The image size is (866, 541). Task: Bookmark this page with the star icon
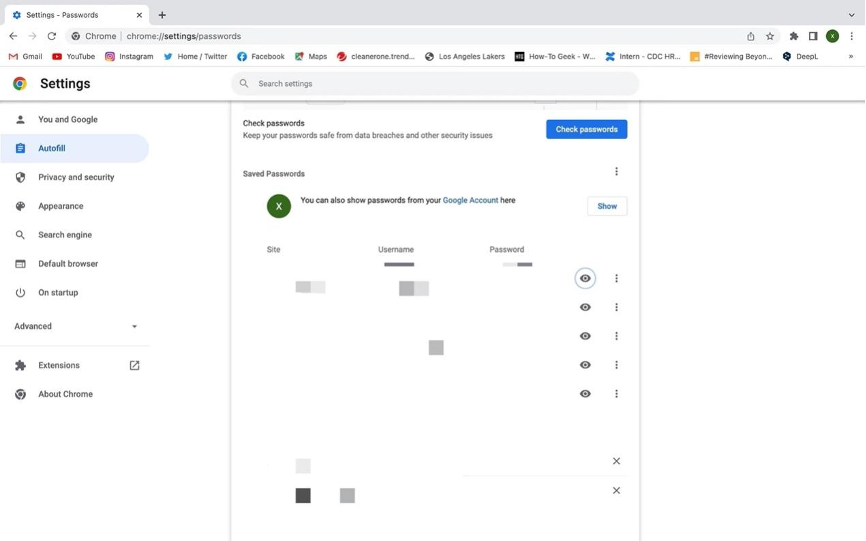tap(770, 36)
